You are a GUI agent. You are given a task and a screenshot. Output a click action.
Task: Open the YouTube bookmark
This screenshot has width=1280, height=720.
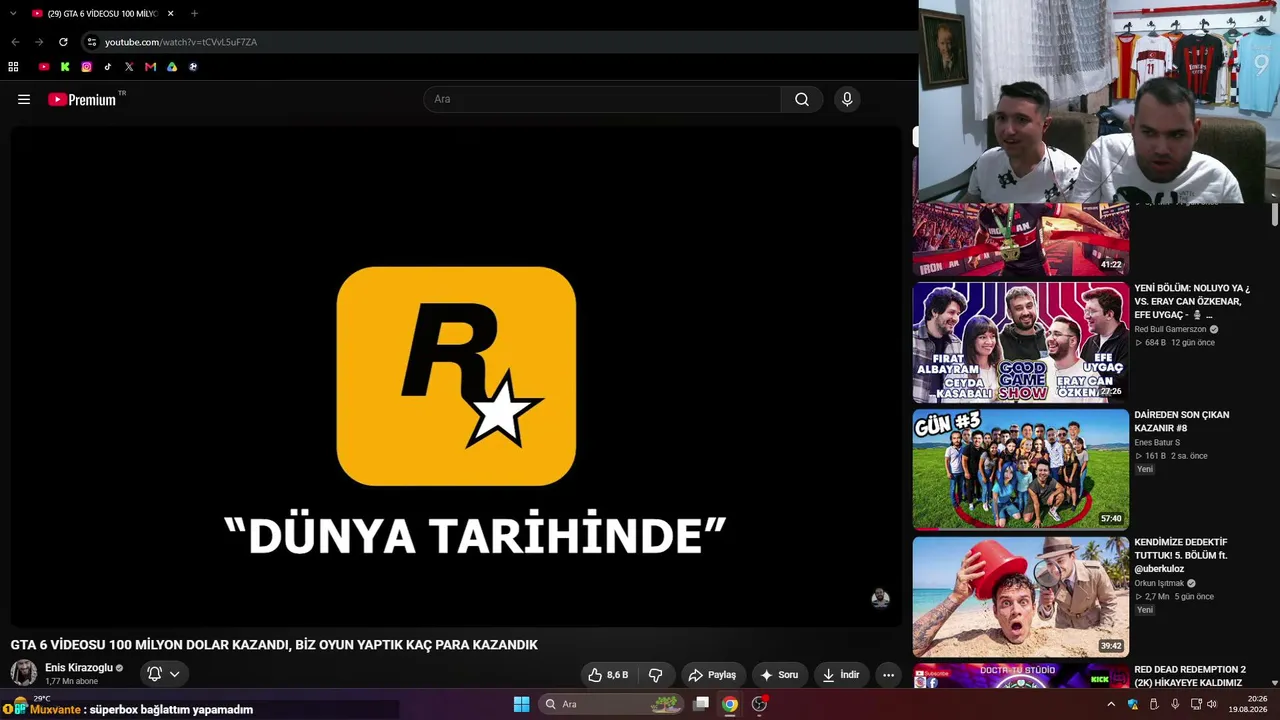tap(44, 67)
